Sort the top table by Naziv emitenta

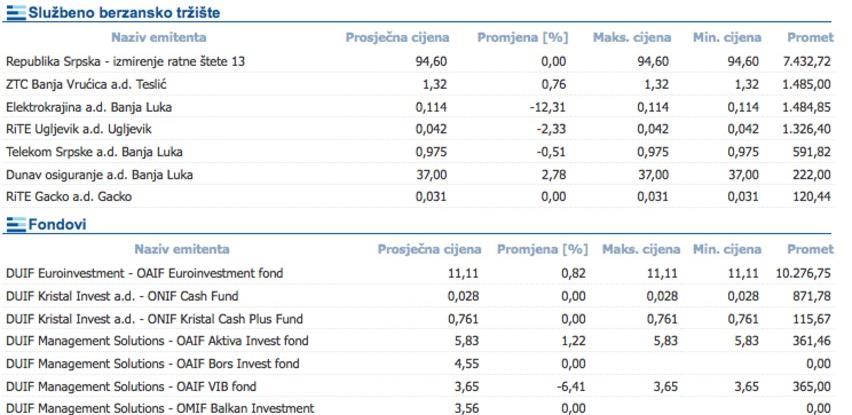point(160,38)
